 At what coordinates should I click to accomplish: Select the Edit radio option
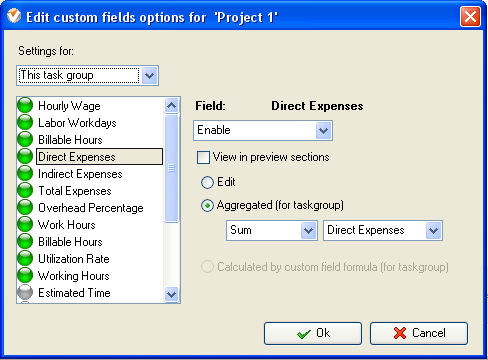[x=207, y=182]
